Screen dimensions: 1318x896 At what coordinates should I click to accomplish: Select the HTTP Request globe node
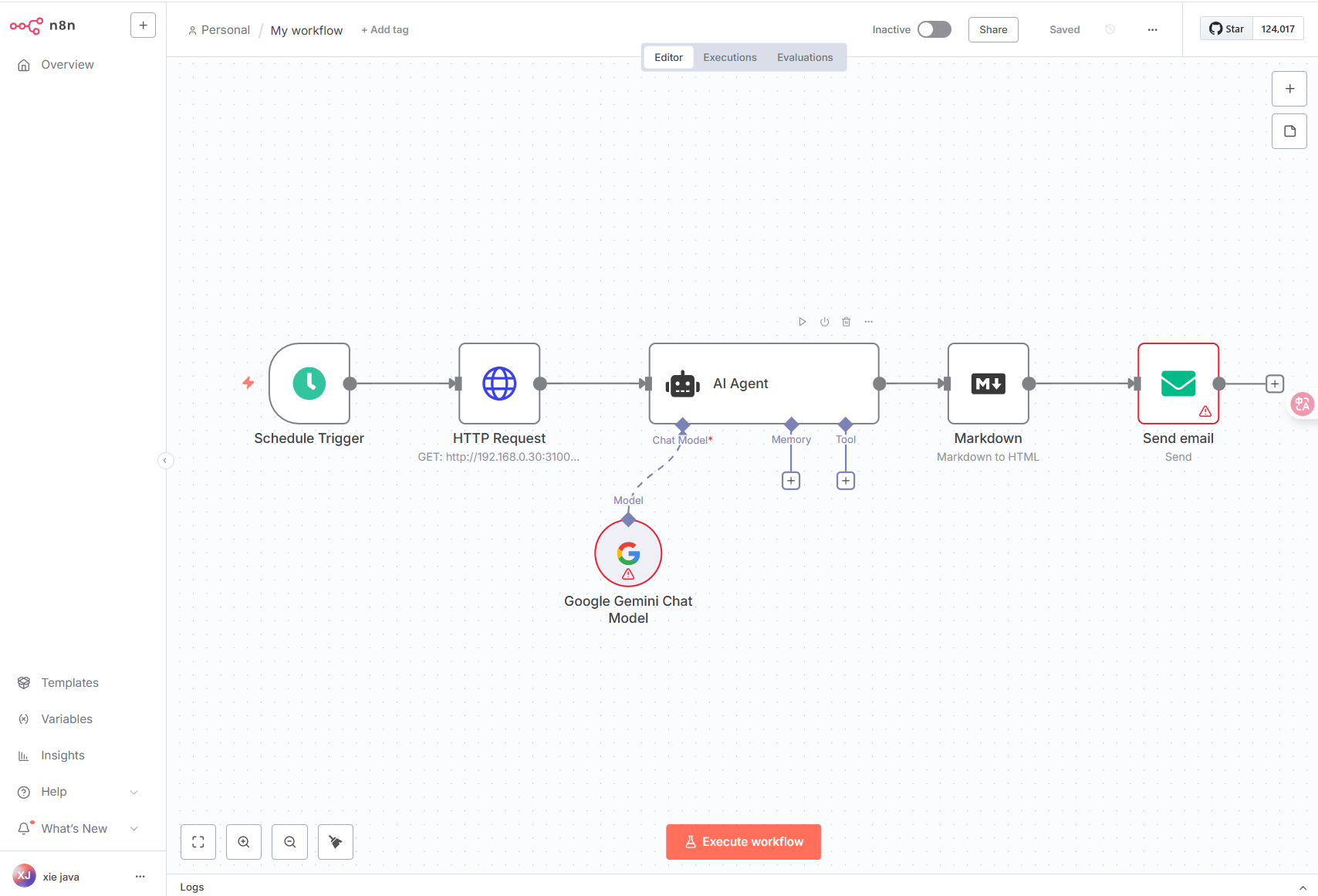point(499,384)
